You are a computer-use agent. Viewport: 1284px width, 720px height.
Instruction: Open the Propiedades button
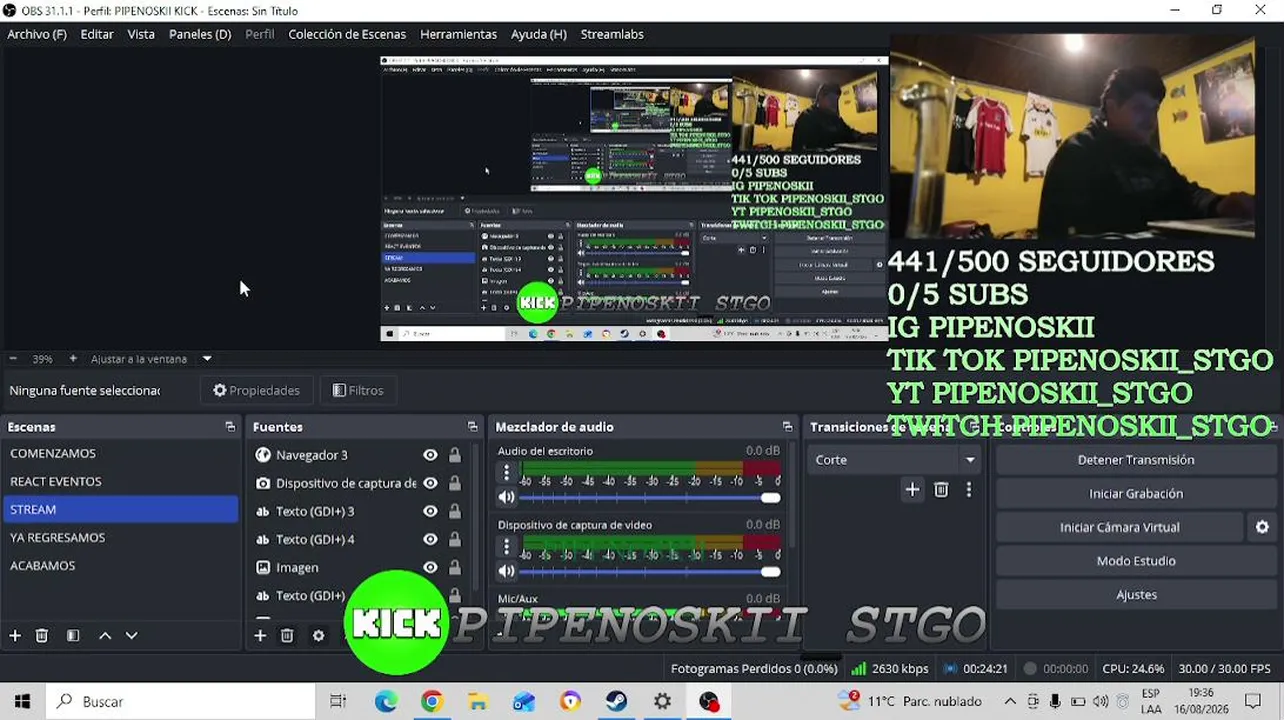(256, 390)
